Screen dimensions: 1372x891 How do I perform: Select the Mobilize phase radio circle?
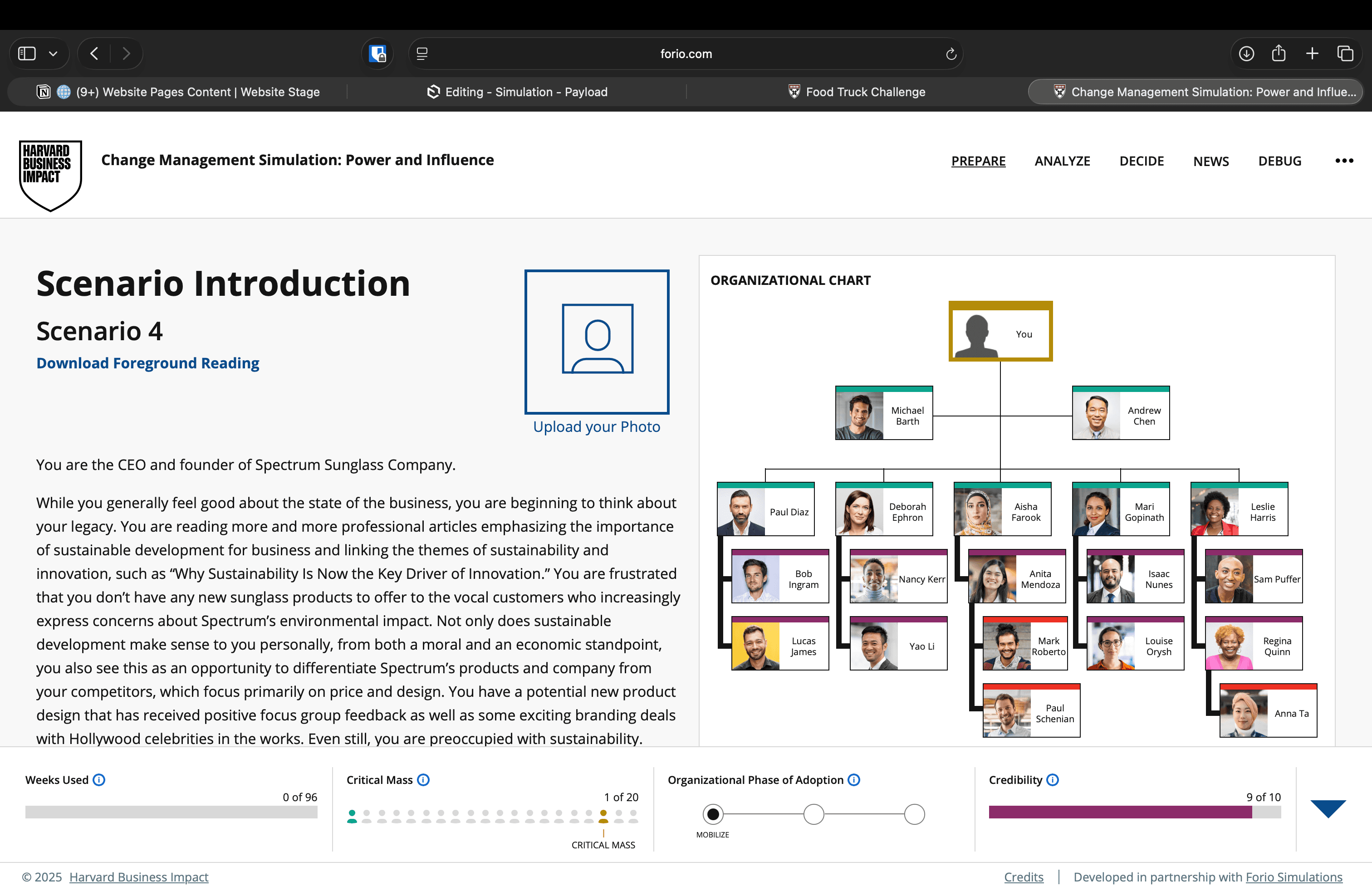pos(712,814)
